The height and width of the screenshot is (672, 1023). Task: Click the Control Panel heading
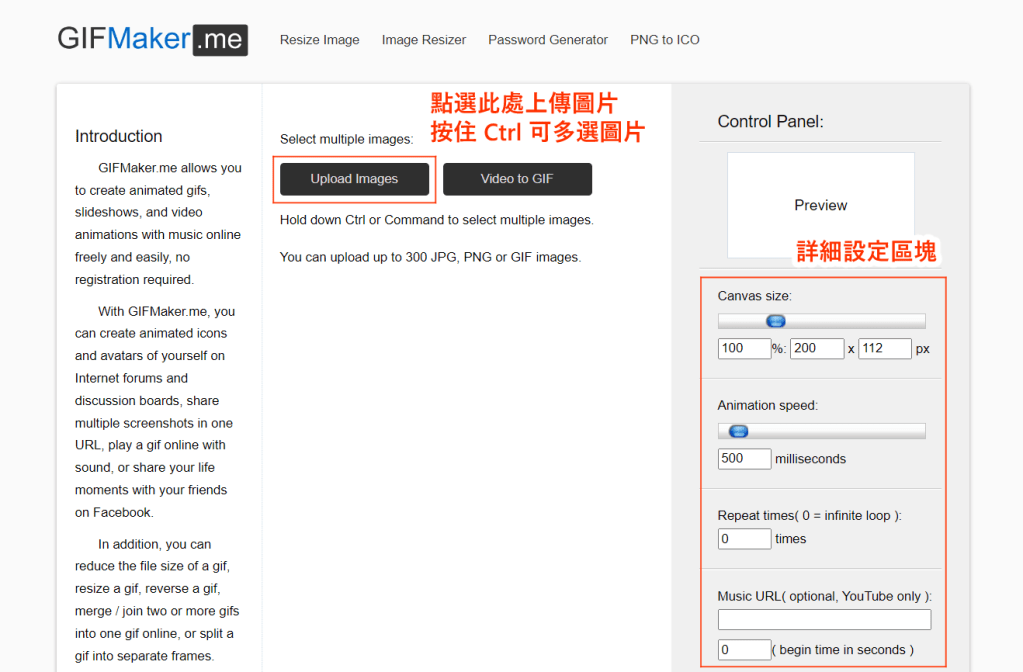tap(770, 122)
